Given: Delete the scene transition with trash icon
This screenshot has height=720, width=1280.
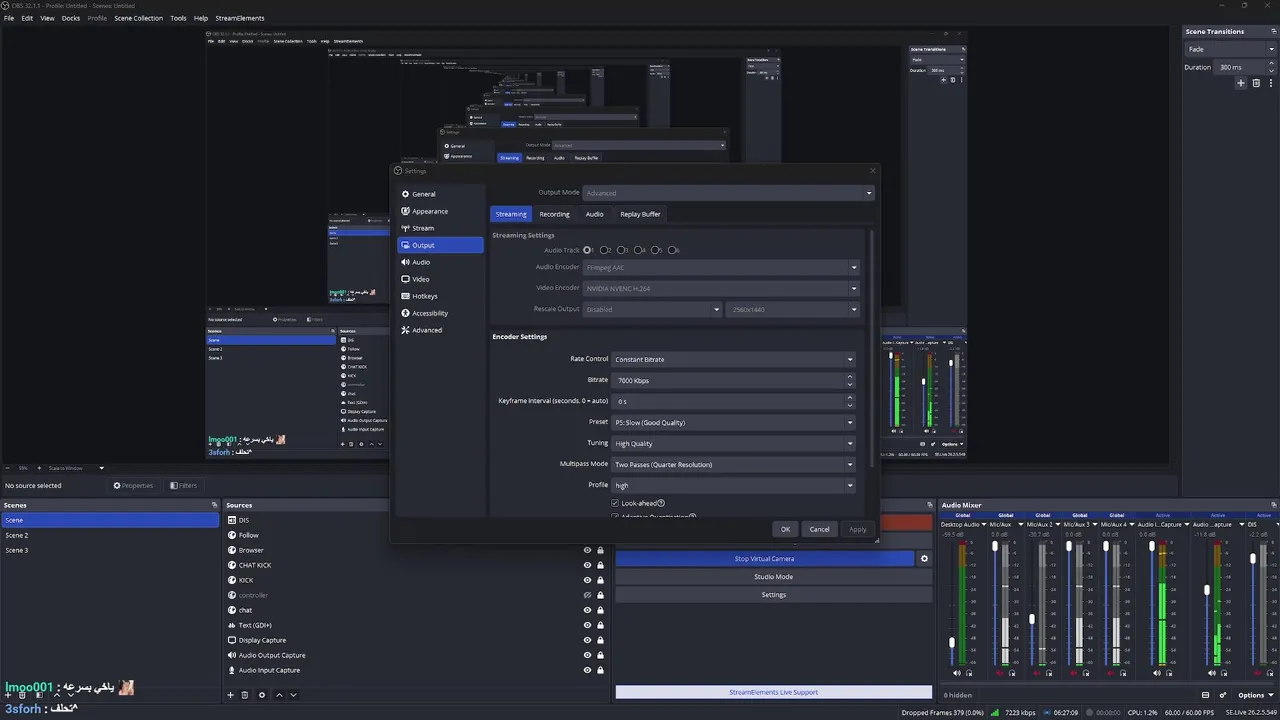Looking at the screenshot, I should click(1256, 83).
